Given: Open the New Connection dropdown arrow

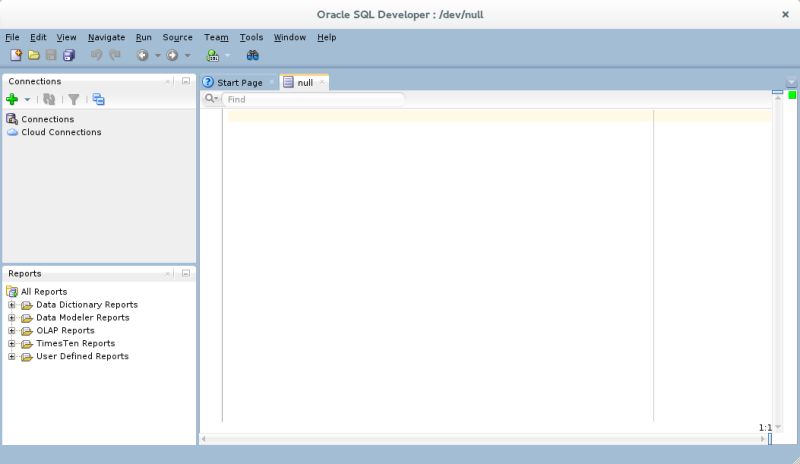Looking at the screenshot, I should pyautogui.click(x=27, y=100).
